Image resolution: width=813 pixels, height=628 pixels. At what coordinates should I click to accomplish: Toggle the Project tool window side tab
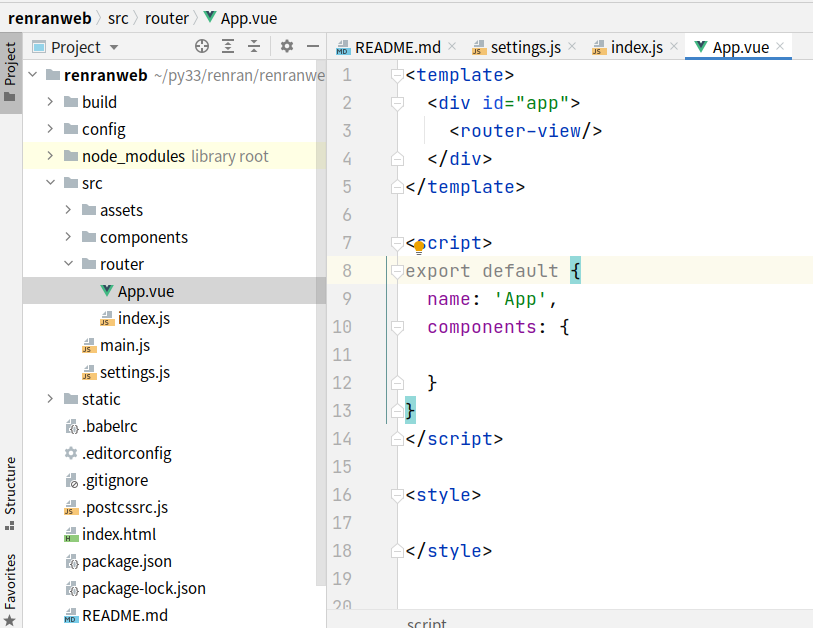tap(10, 73)
